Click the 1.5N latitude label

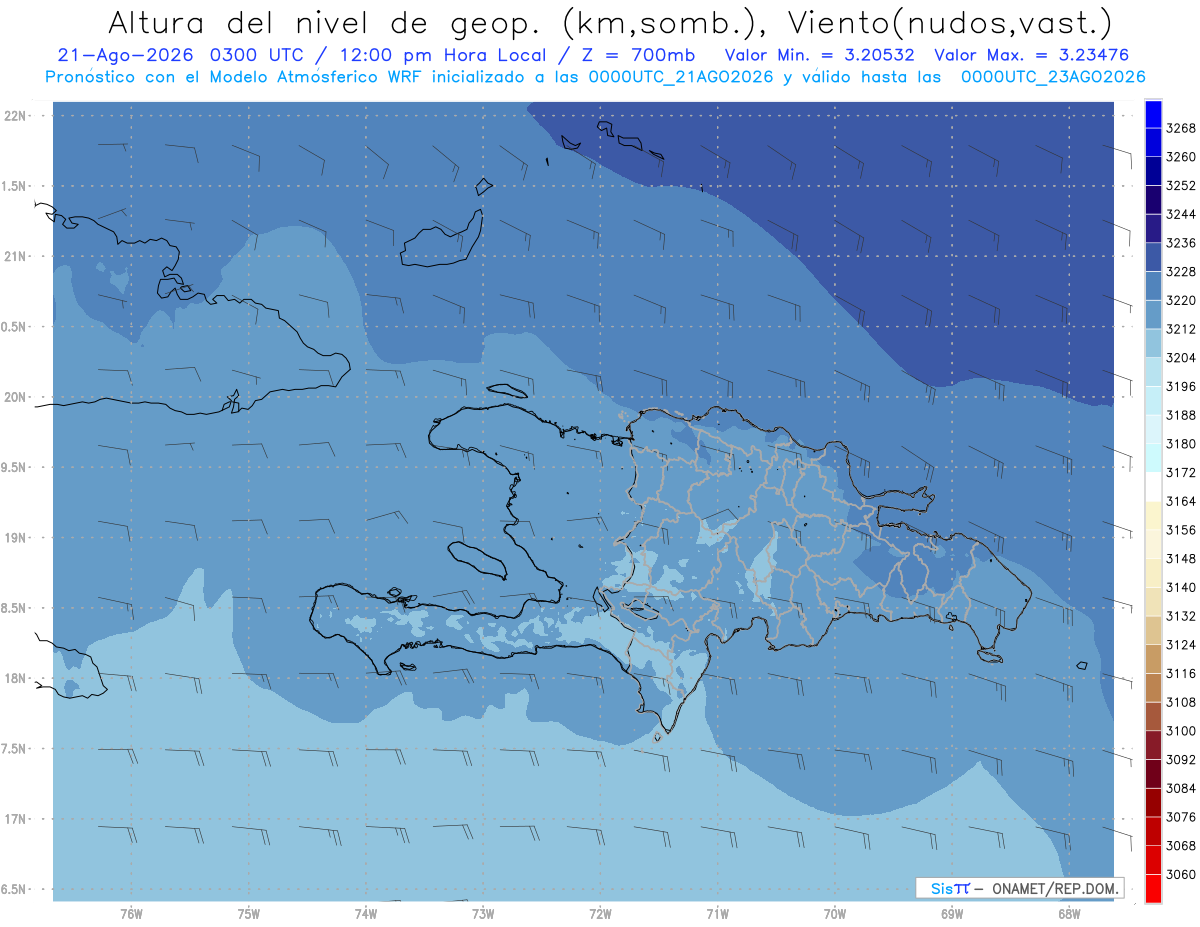(x=15, y=186)
